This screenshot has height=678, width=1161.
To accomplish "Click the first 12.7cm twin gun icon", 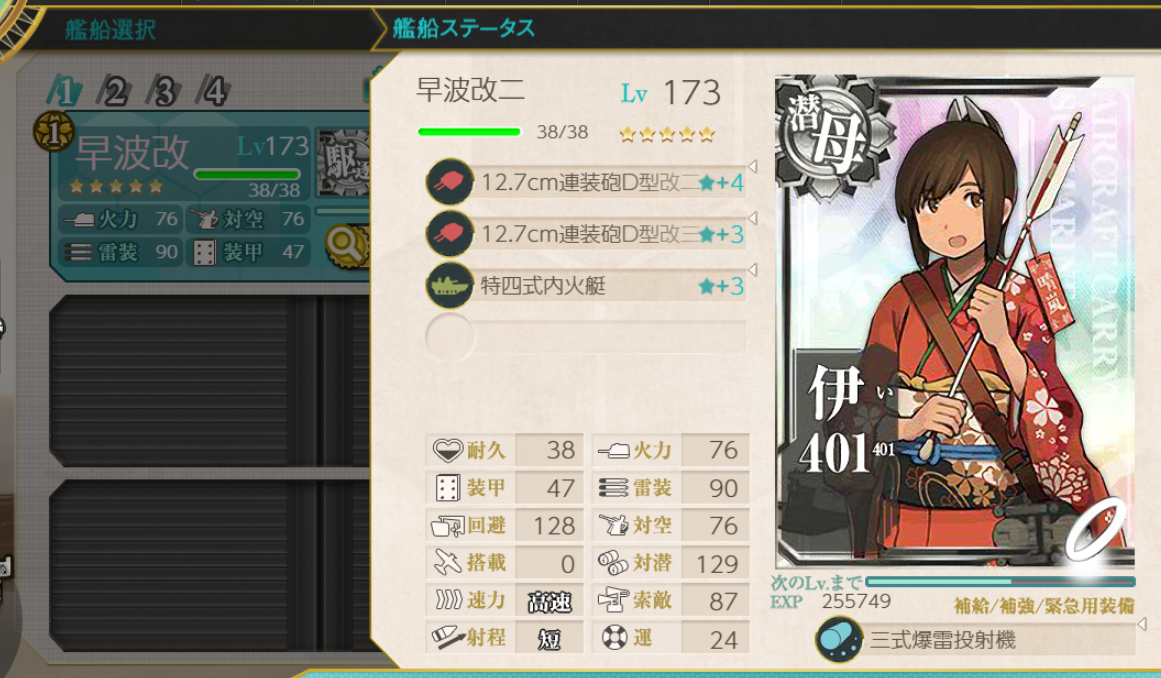I will click(449, 181).
